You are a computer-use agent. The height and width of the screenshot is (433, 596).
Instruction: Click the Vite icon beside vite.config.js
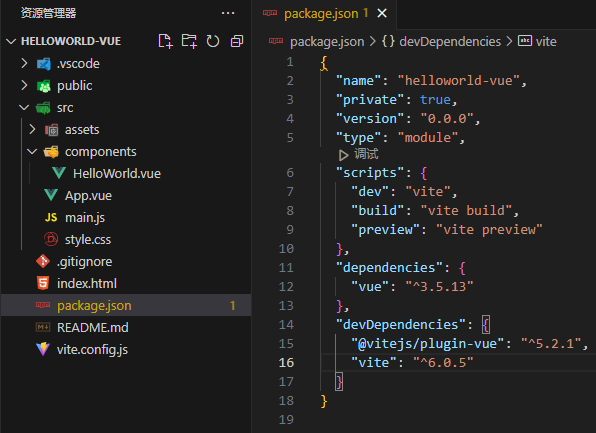click(x=43, y=349)
